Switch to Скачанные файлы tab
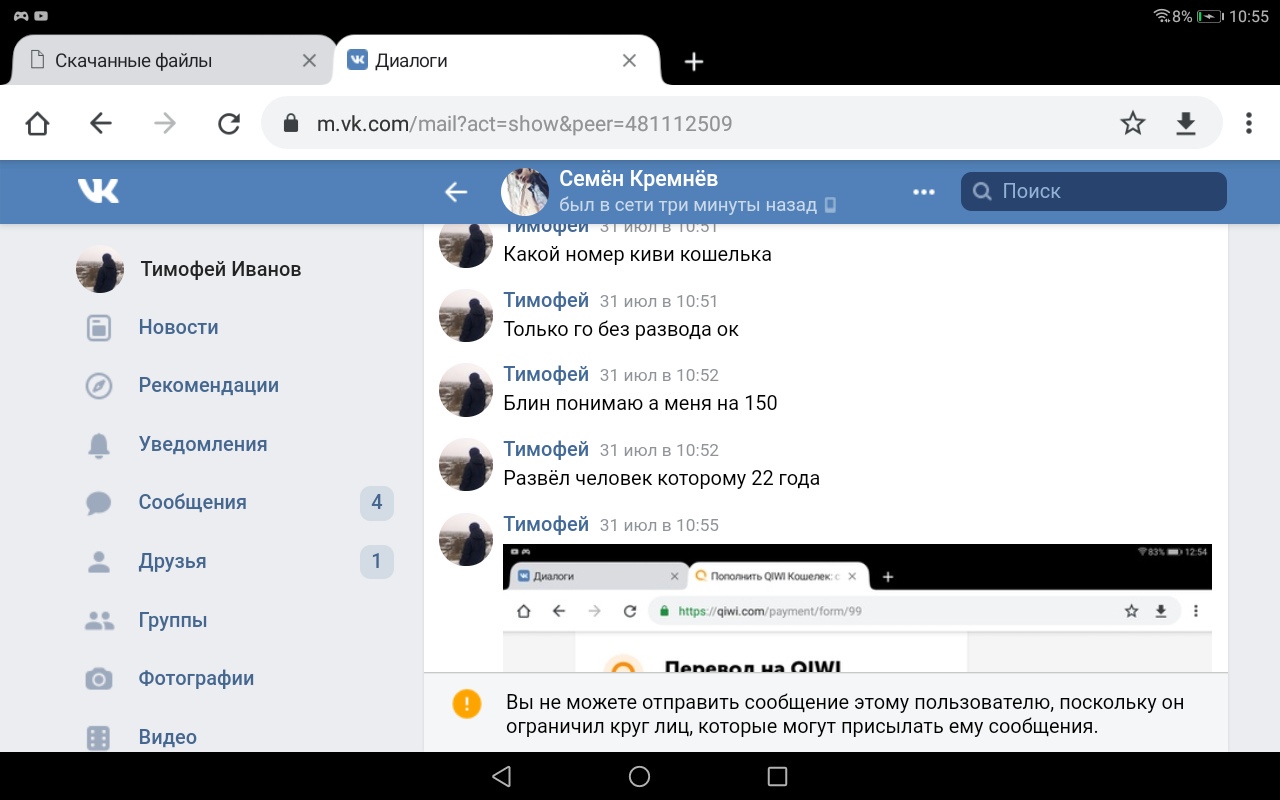1280x800 pixels. click(133, 61)
